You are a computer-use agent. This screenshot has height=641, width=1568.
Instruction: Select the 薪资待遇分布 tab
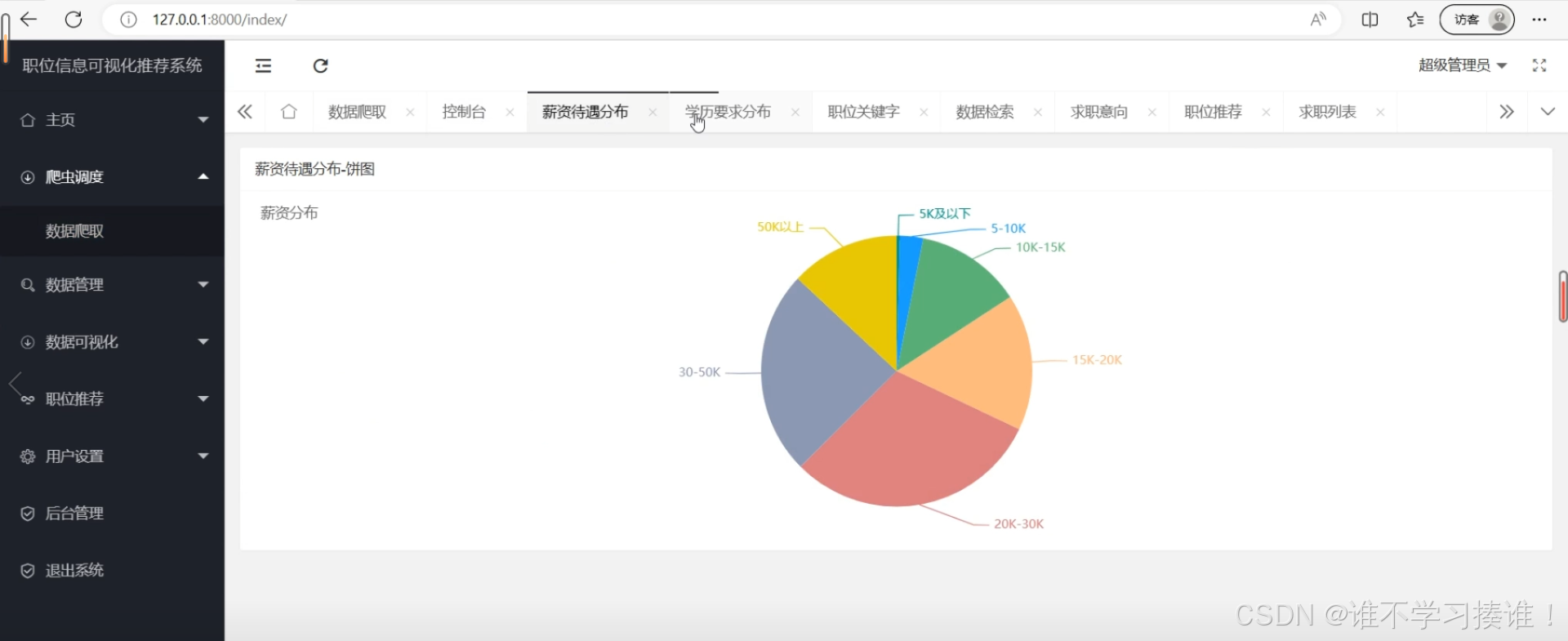tap(585, 112)
